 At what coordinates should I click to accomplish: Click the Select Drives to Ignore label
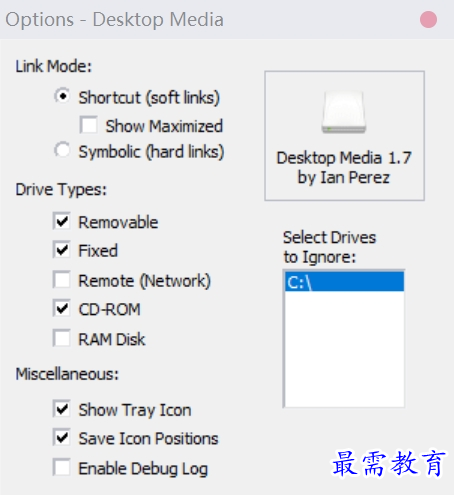[329, 247]
